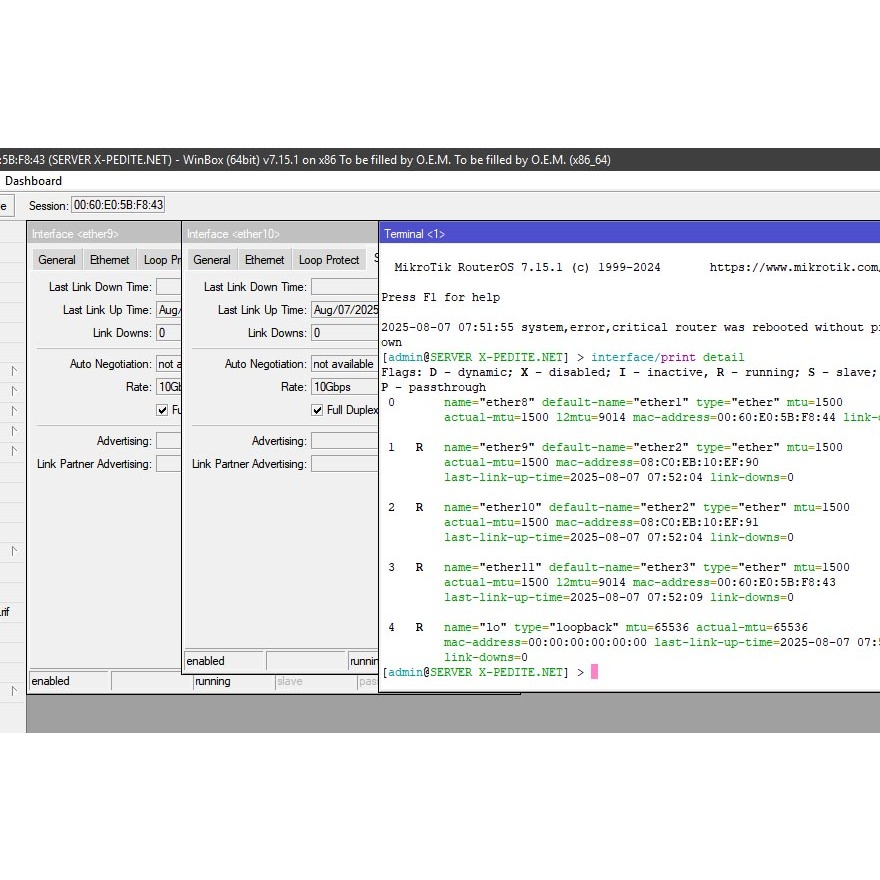Toggle Full Duplex checkbox in ether10 window

pyautogui.click(x=319, y=410)
